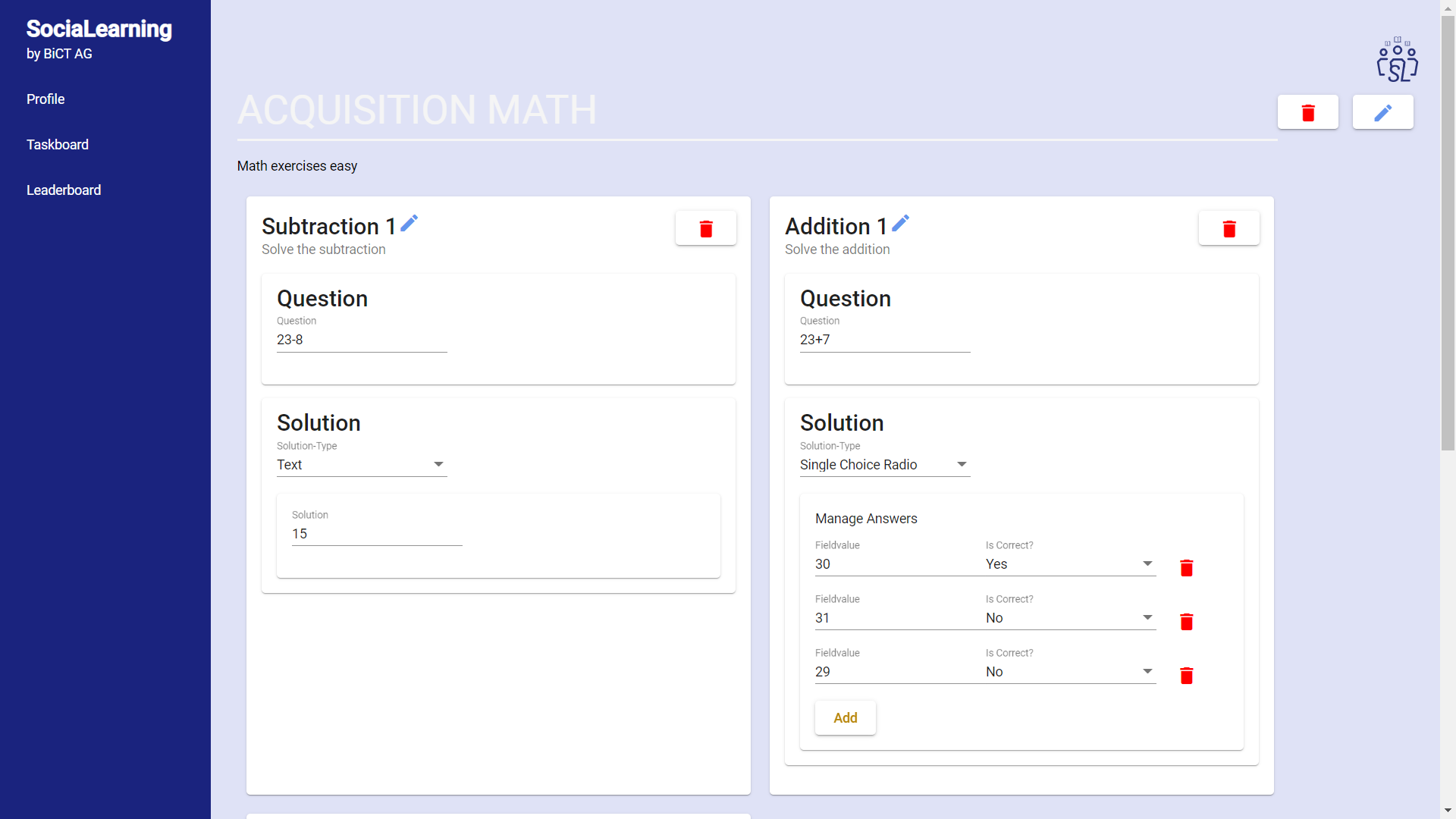Click pencil icon next to Subtraction 1
1456x819 pixels.
click(x=409, y=223)
